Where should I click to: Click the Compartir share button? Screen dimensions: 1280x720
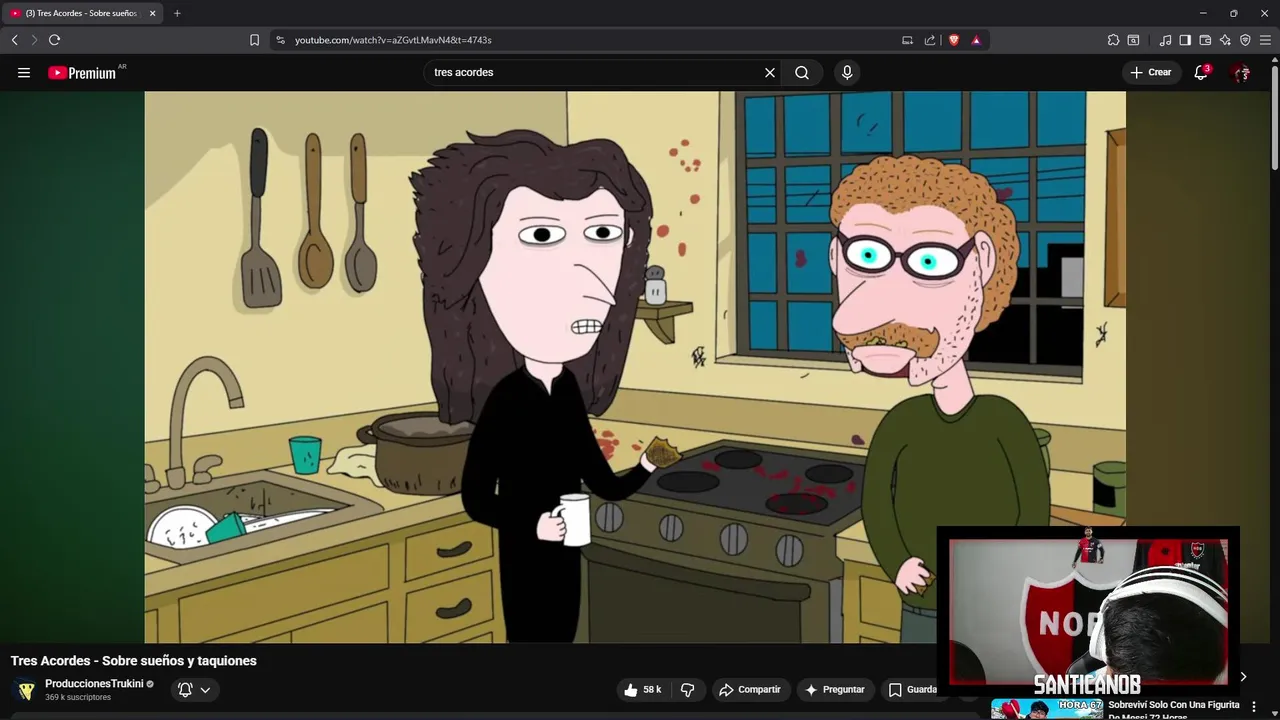(x=750, y=690)
